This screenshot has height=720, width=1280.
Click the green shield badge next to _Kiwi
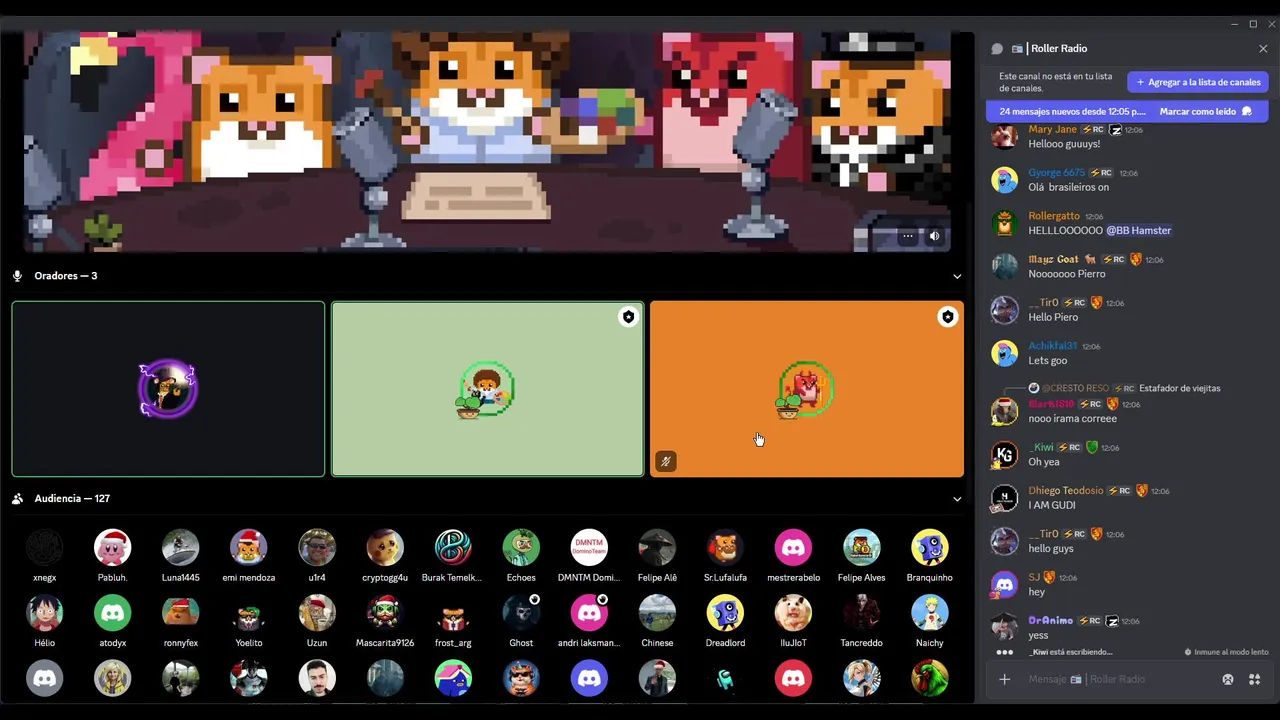click(1092, 447)
